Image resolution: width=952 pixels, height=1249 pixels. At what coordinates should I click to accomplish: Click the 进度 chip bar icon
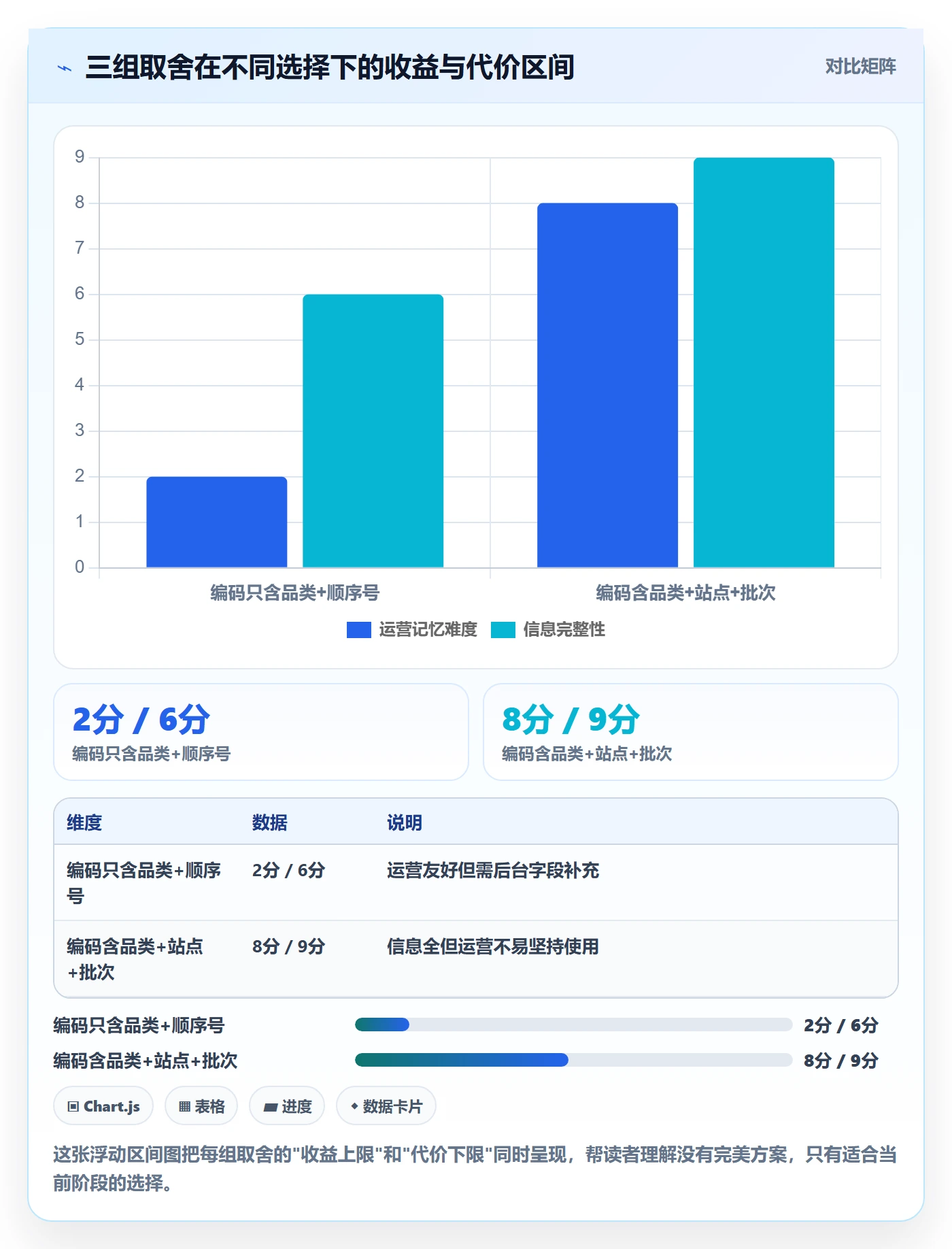[x=270, y=1108]
